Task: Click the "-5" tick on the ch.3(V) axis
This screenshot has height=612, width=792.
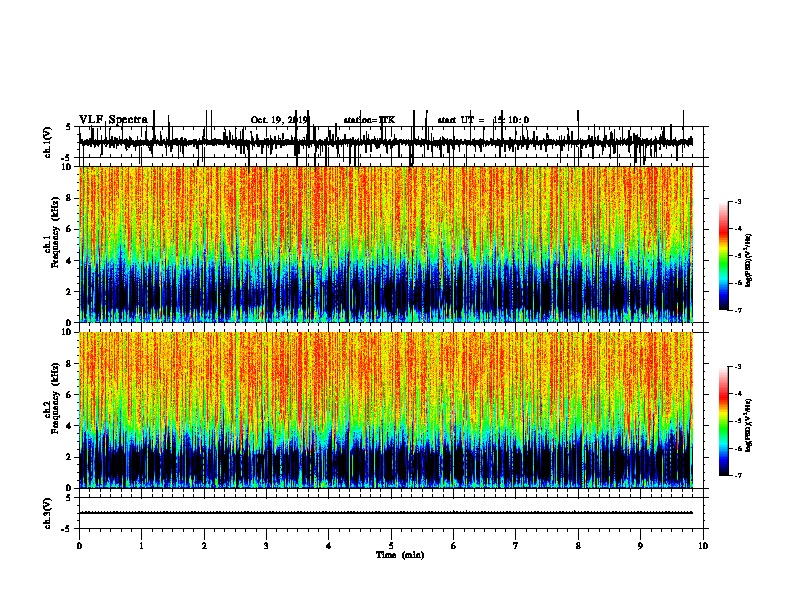Action: click(x=68, y=529)
